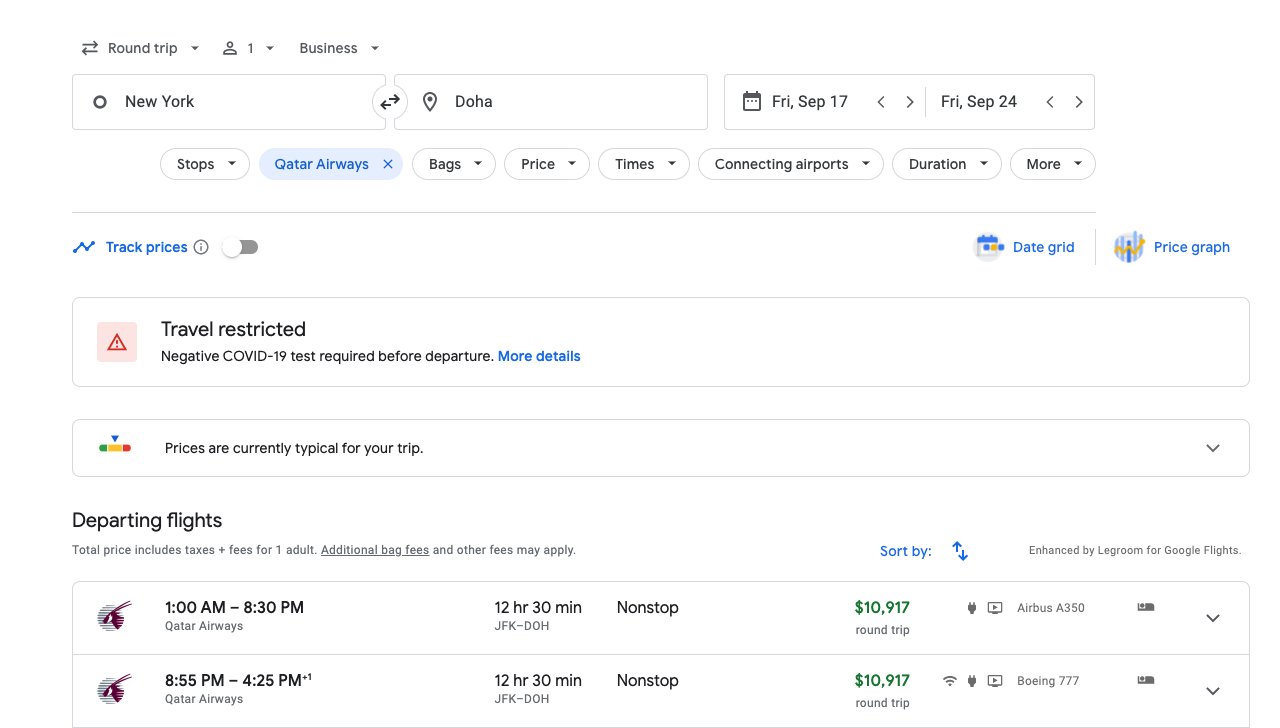Viewport: 1280px width, 728px height.
Task: Edit the New York origin field
Action: click(x=229, y=102)
